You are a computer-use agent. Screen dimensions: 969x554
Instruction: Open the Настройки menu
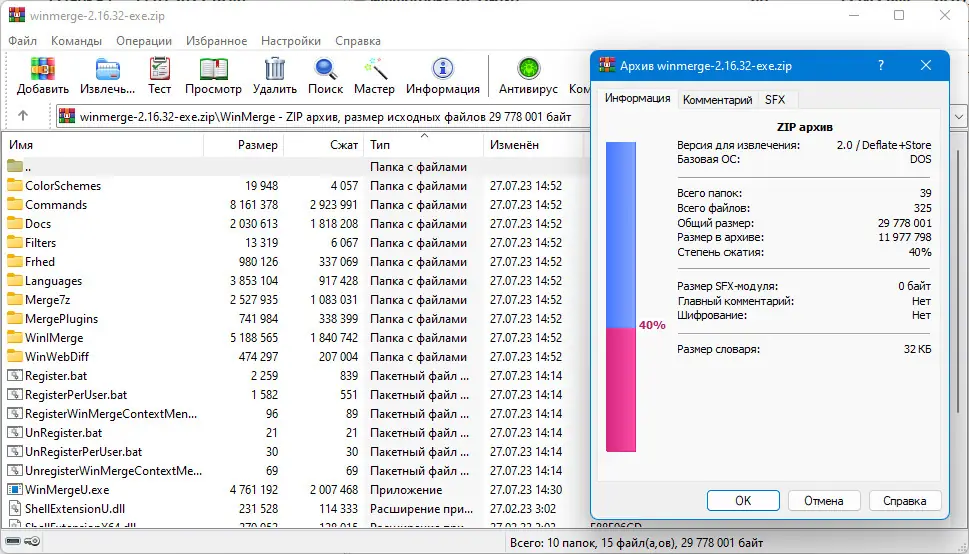point(290,41)
